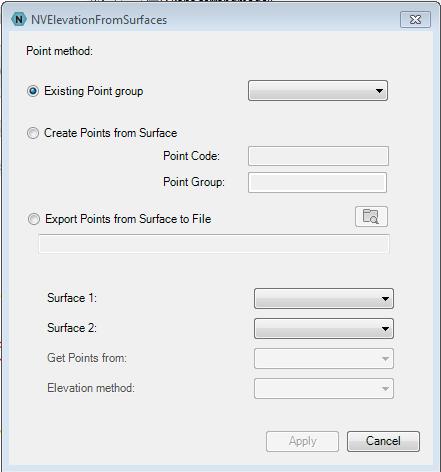Viewport: 441px width, 472px height.
Task: Open the Get Points from dropdown
Action: point(324,358)
